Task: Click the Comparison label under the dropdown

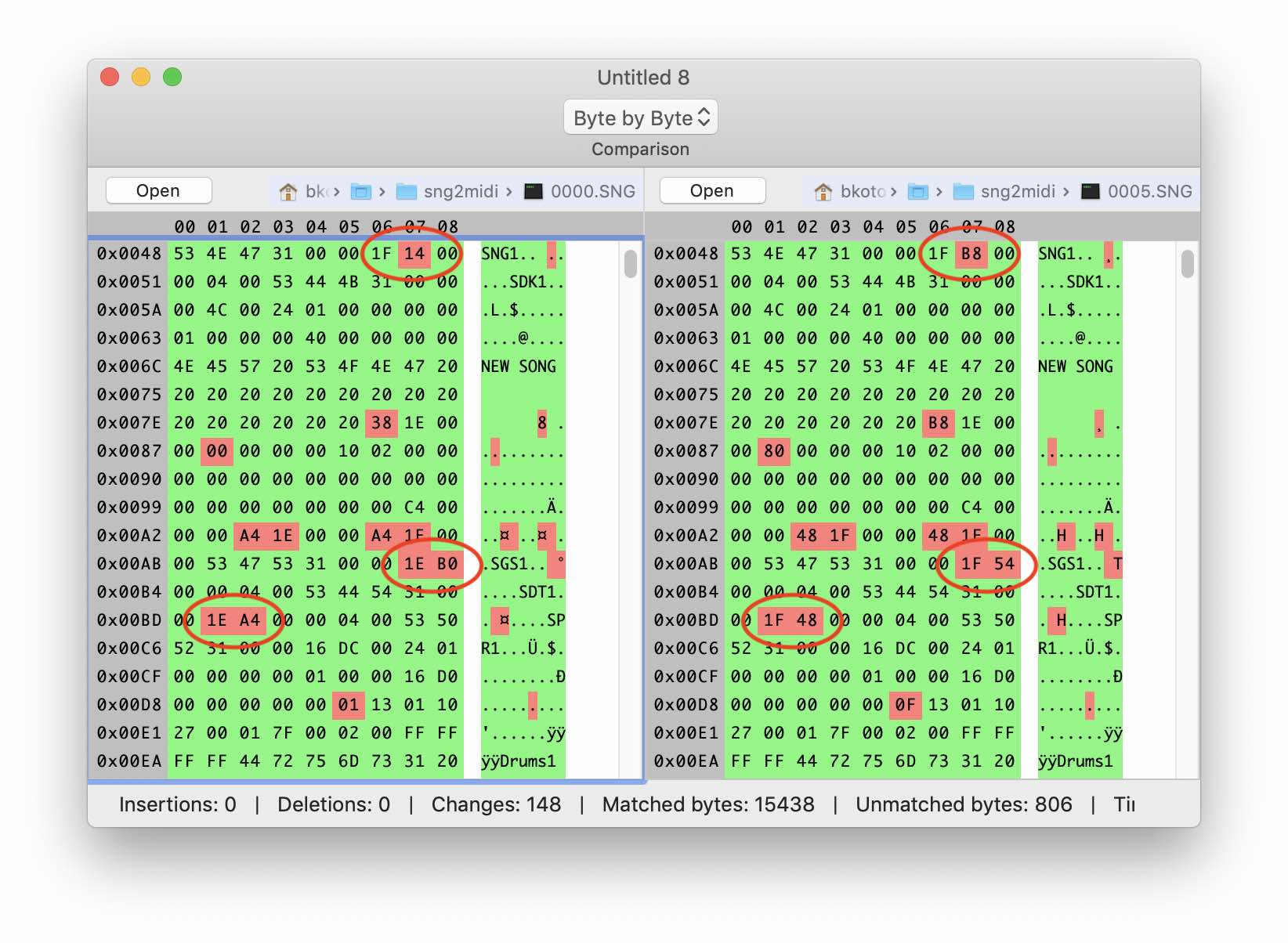Action: [x=641, y=149]
